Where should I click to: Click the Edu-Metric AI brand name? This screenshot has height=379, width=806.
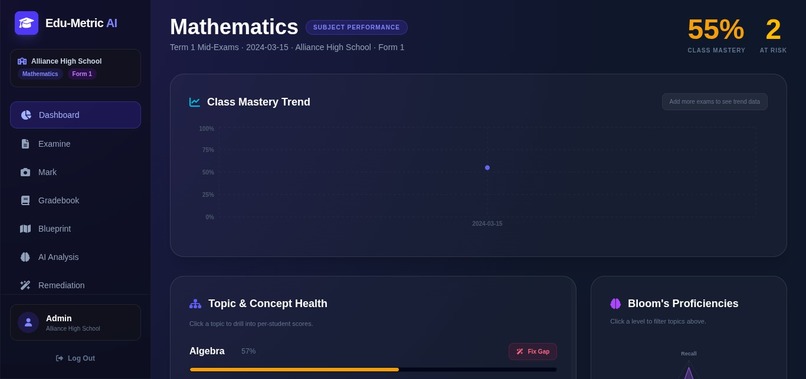coord(81,23)
